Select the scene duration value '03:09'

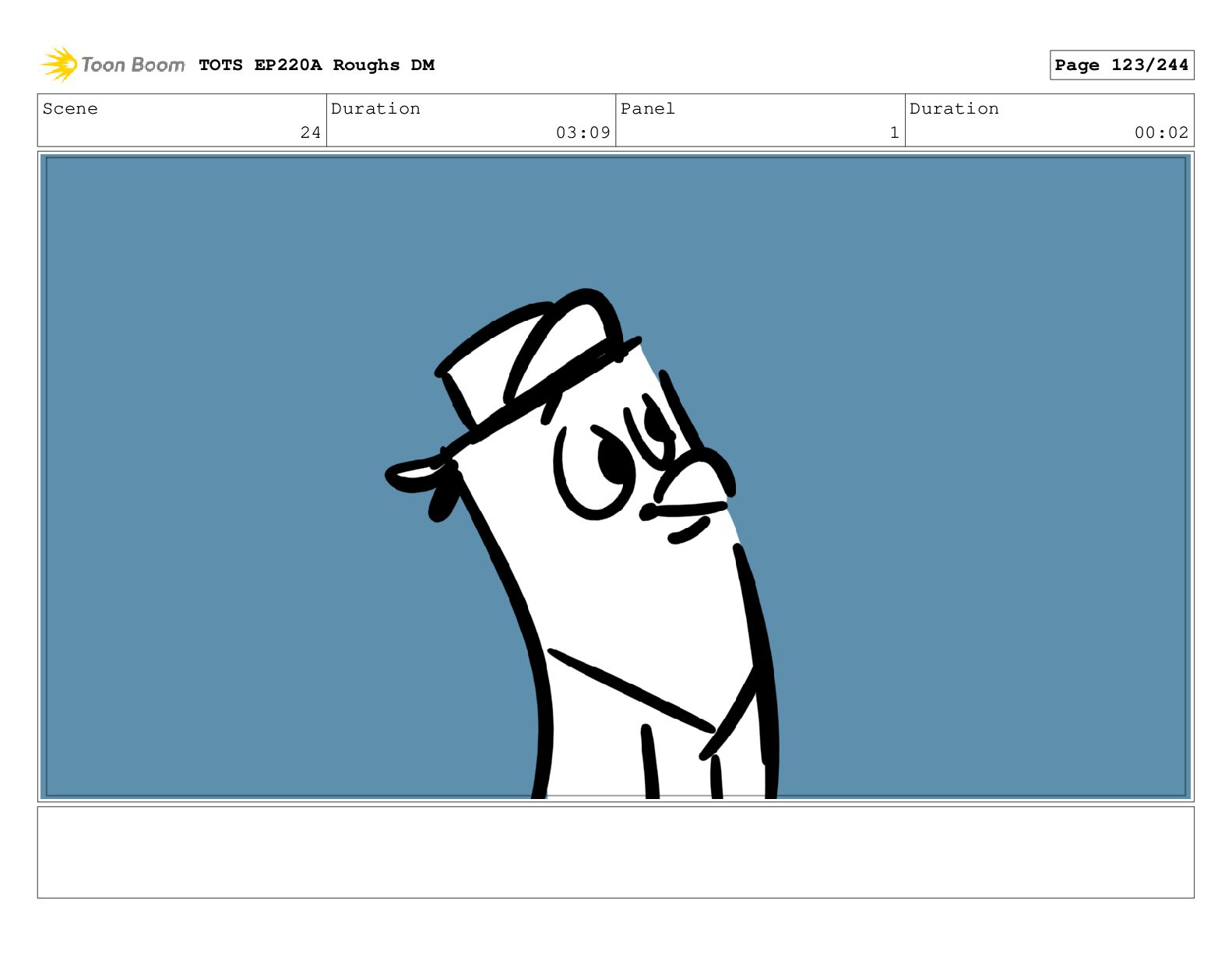(x=583, y=132)
